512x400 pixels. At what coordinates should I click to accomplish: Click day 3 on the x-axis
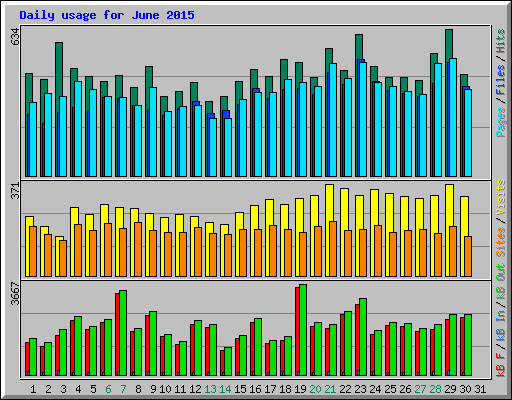tap(63, 389)
